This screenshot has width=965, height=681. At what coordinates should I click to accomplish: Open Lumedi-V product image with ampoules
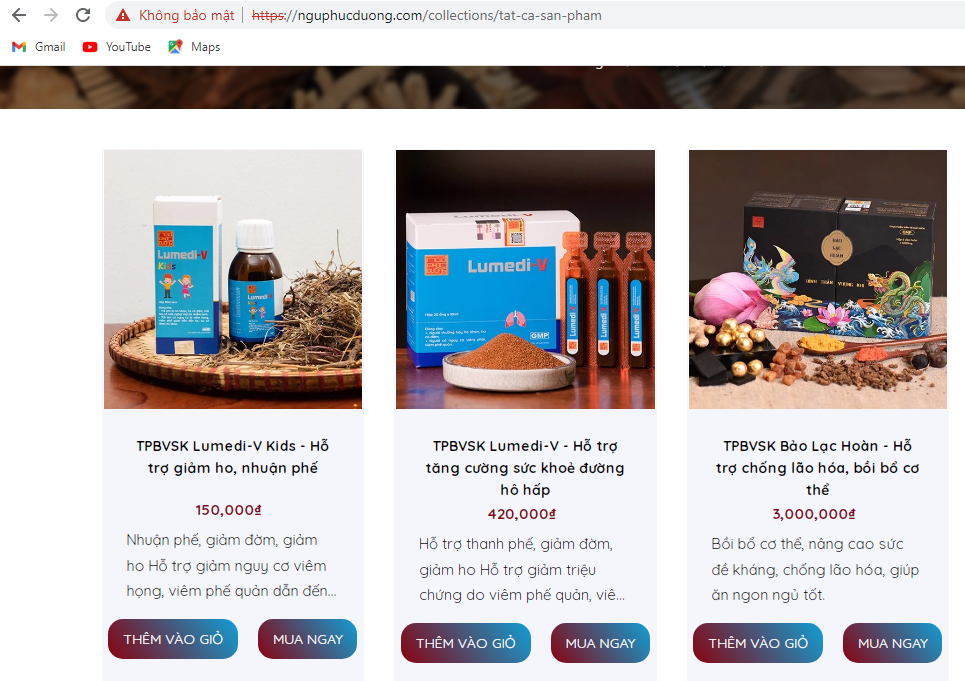525,279
